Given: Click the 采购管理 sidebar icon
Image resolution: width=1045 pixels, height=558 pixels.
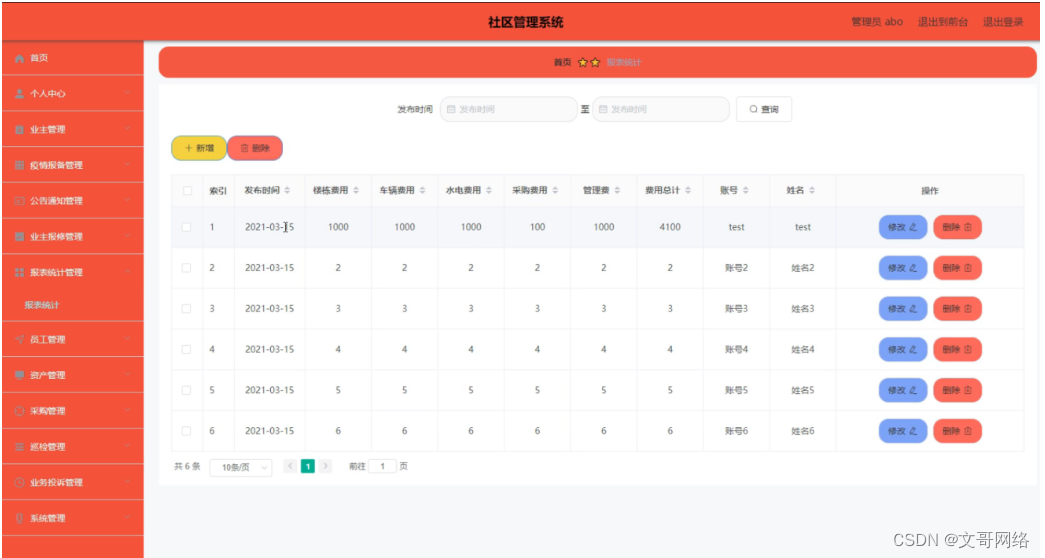Looking at the screenshot, I should pos(19,411).
